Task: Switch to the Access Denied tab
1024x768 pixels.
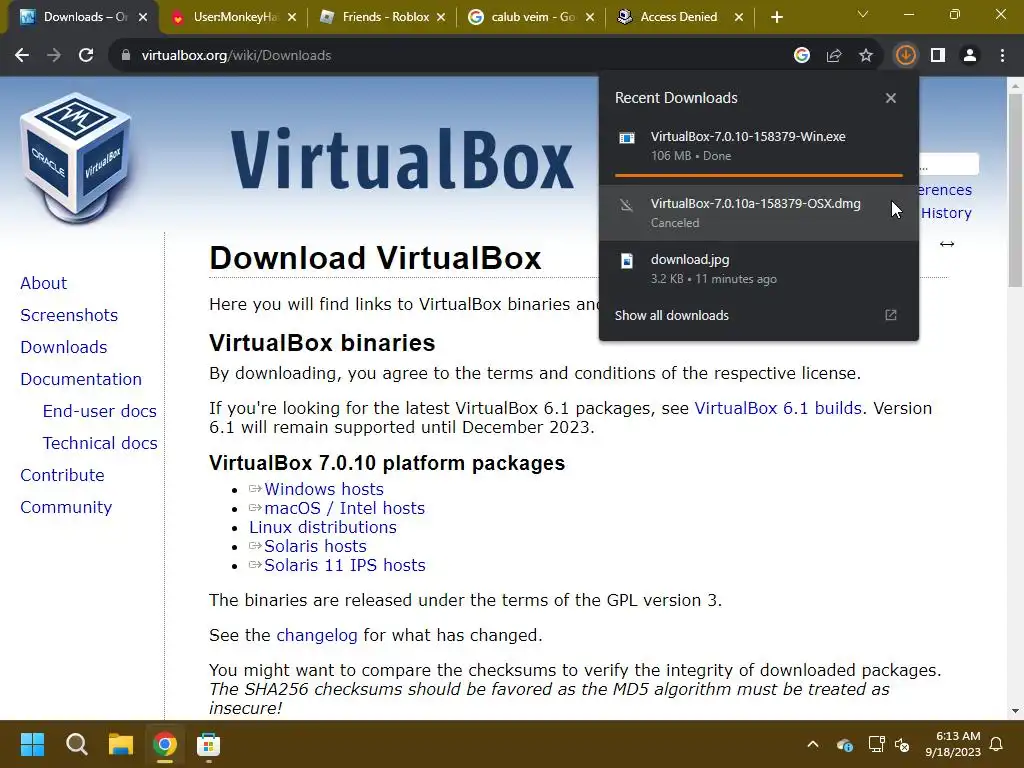Action: tap(678, 17)
